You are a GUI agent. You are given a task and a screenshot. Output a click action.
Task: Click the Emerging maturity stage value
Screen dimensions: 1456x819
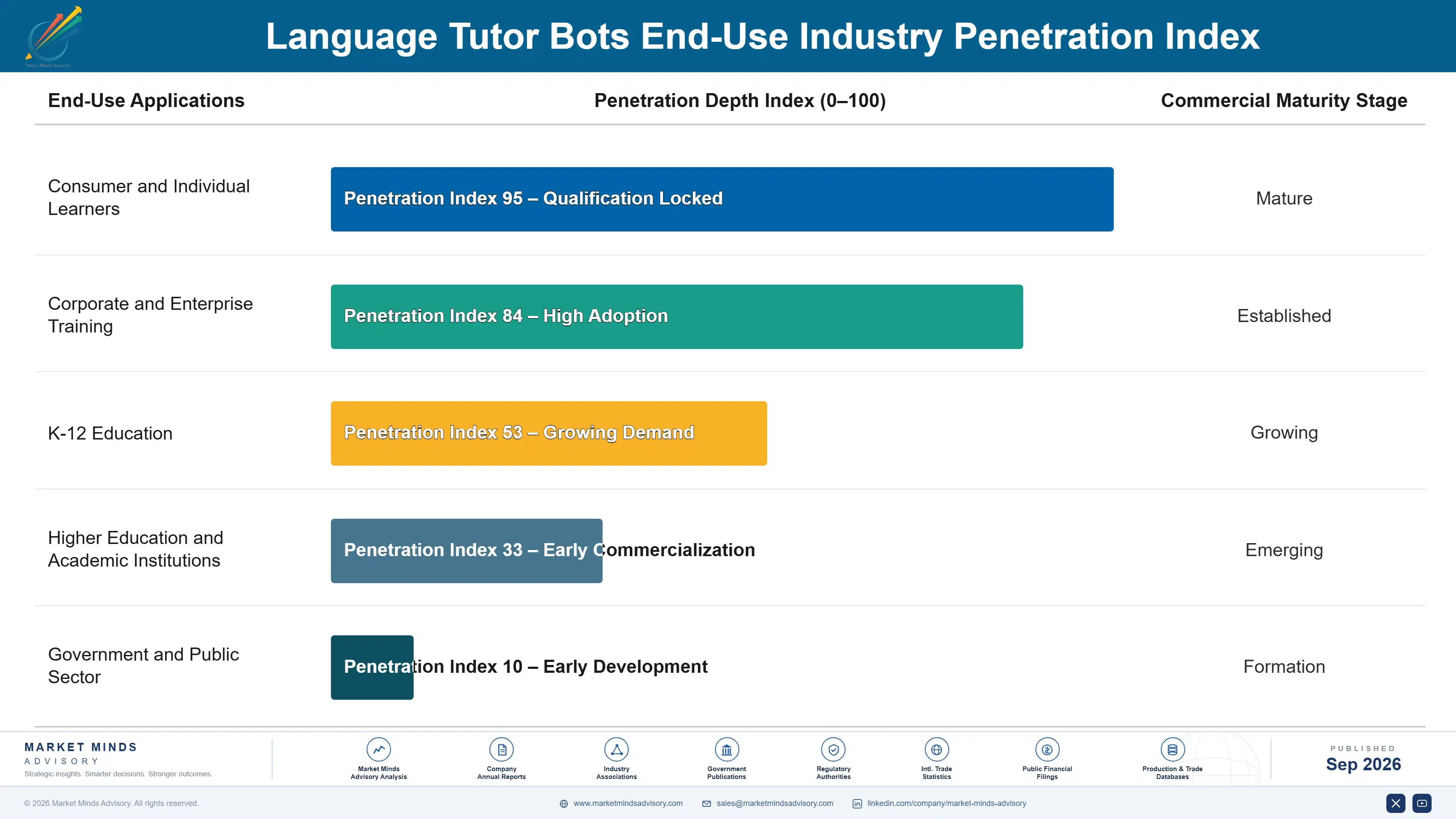point(1284,550)
